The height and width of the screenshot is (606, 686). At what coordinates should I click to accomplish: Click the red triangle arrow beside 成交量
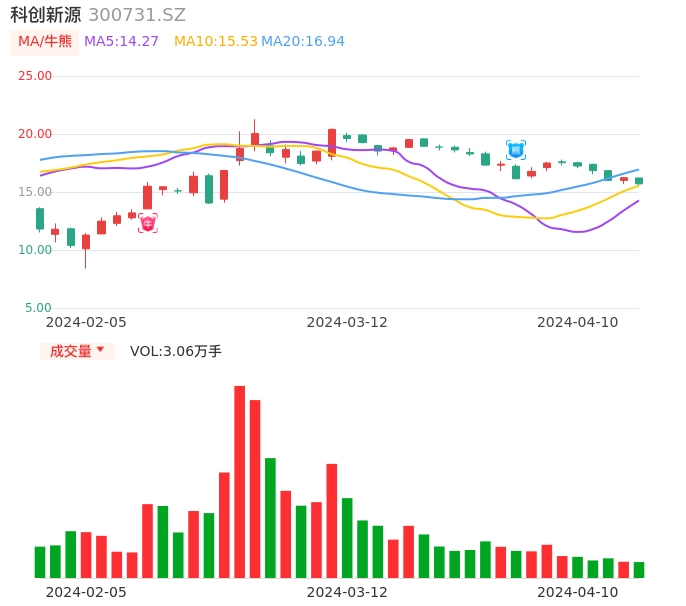100,350
